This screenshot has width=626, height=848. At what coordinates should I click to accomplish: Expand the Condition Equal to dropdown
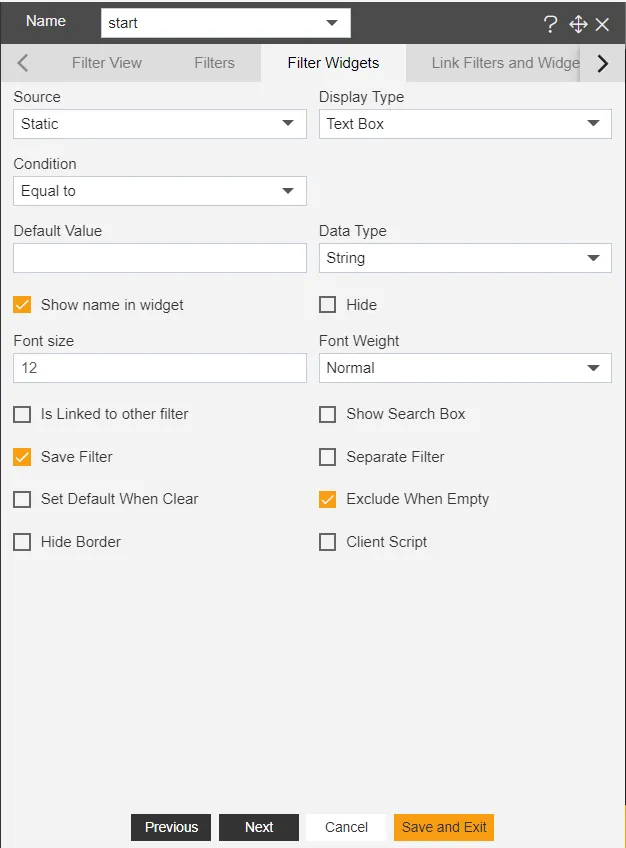(x=160, y=191)
